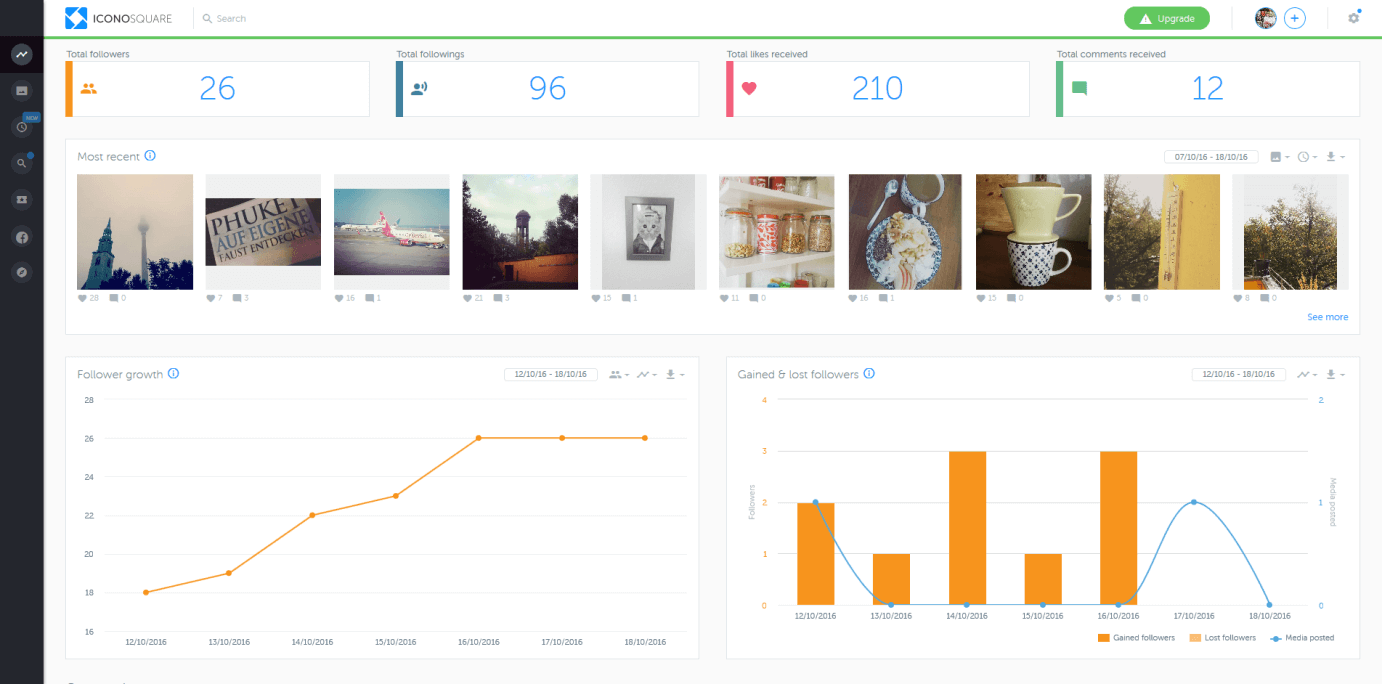Click the Total followings person icon
This screenshot has width=1382, height=684.
click(419, 88)
